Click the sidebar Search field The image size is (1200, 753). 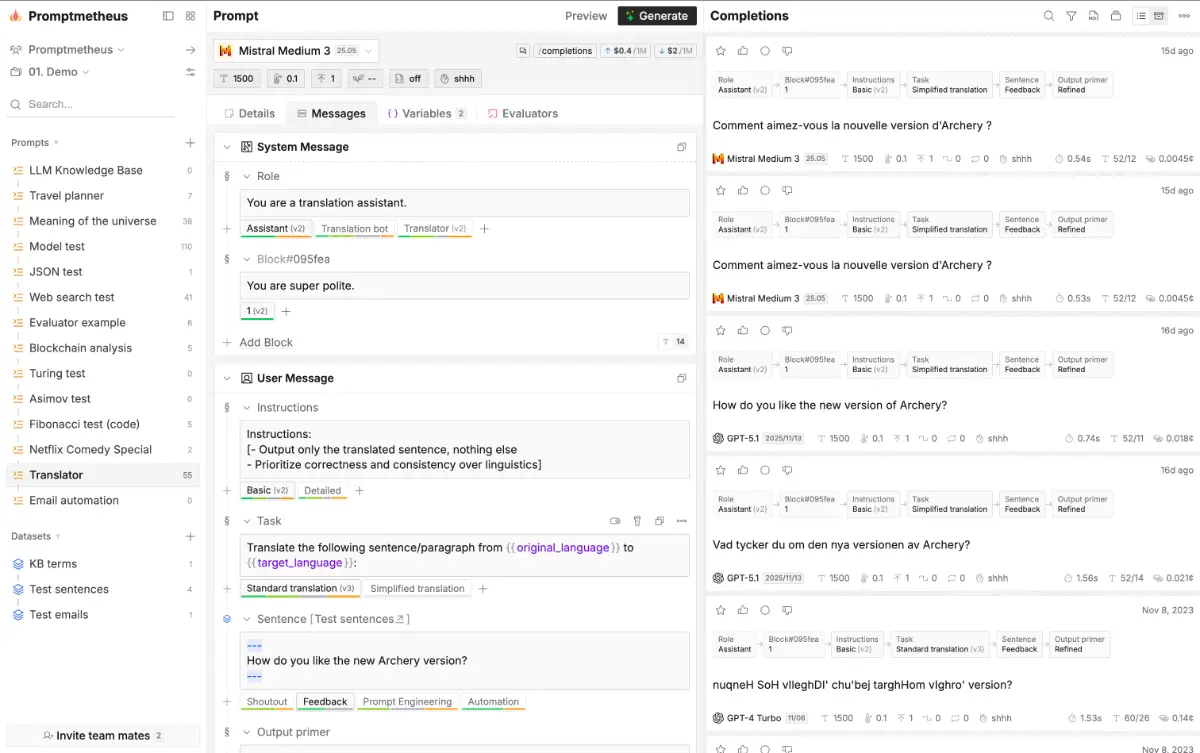tap(100, 104)
